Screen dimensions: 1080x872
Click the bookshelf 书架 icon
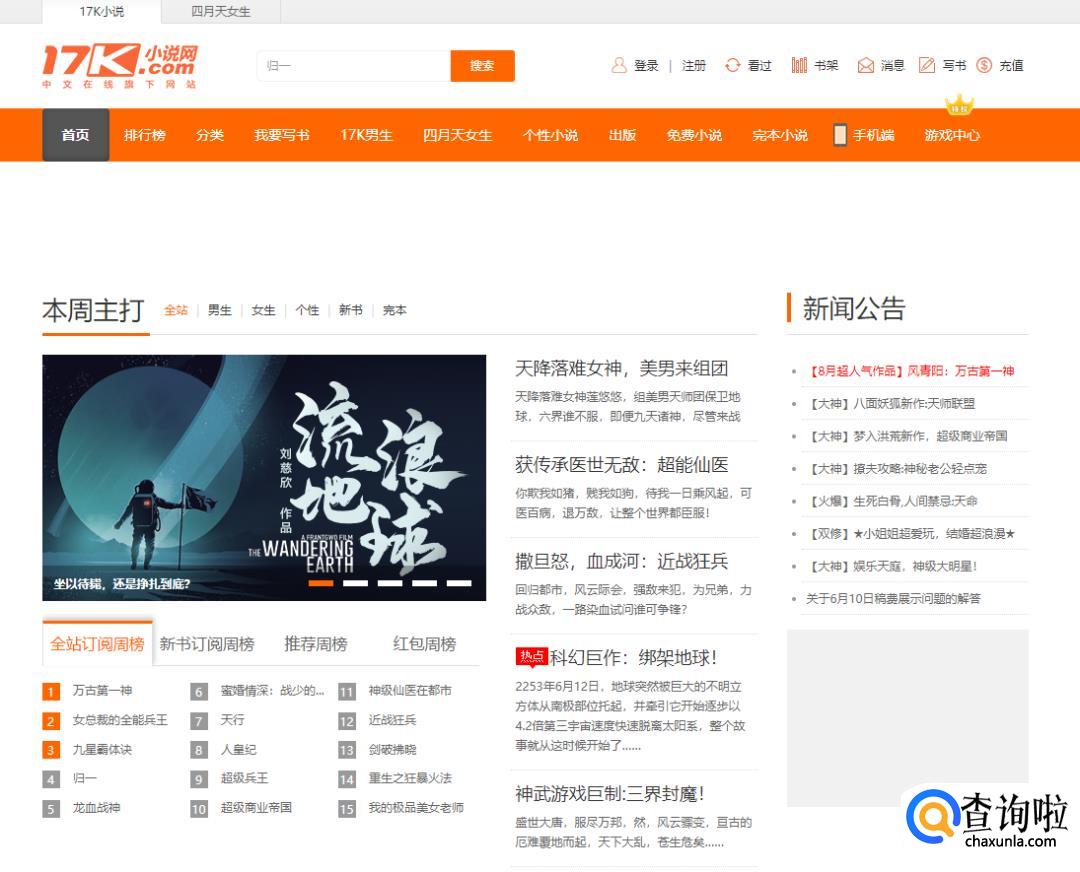pos(799,65)
